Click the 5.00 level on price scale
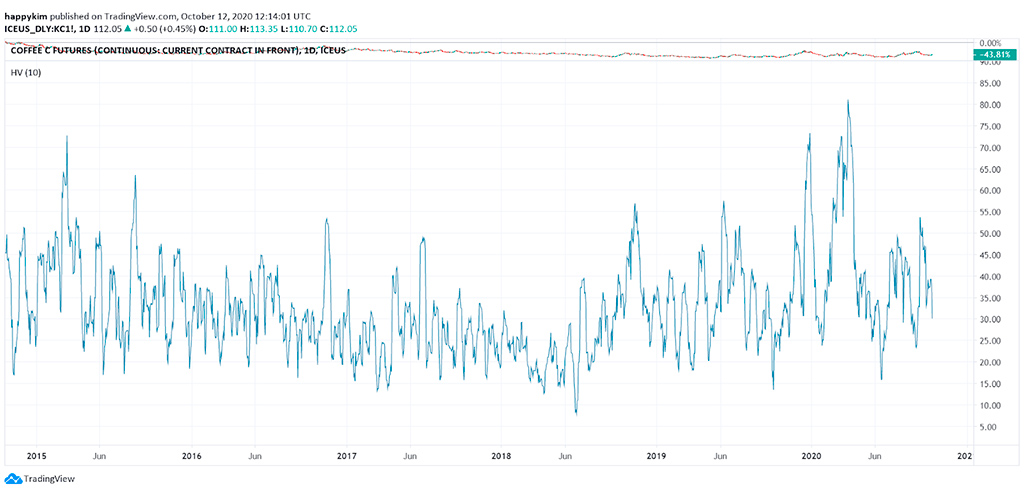This screenshot has width=1024, height=500. click(x=992, y=427)
